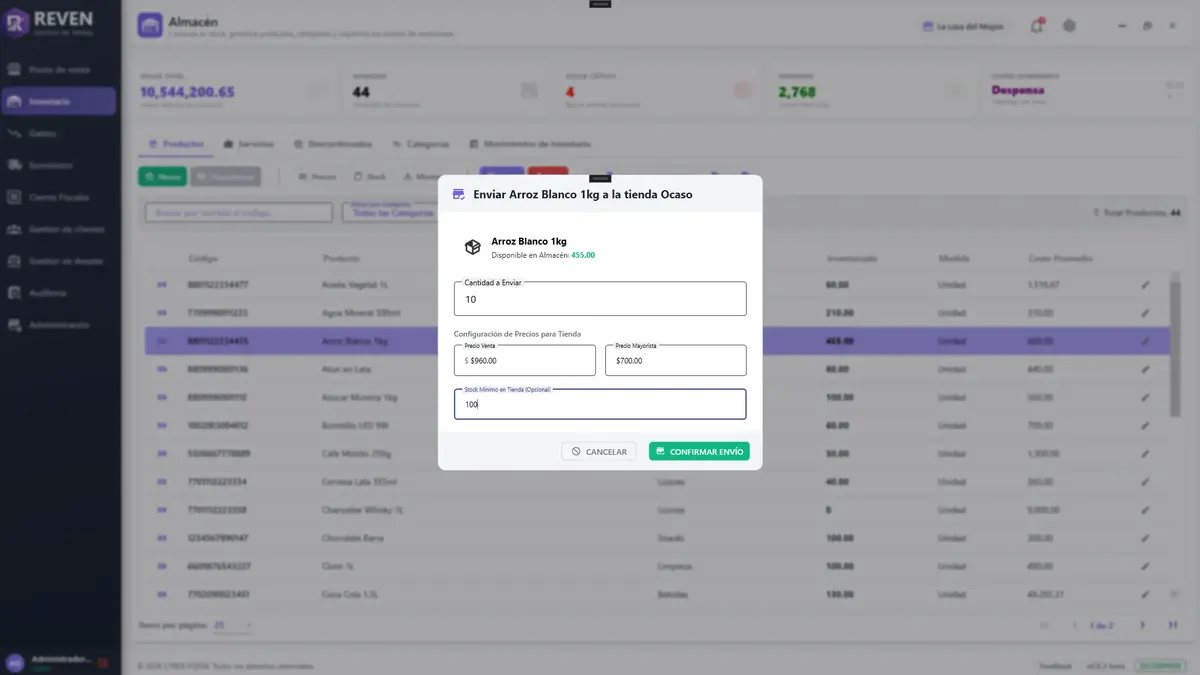Viewport: 1200px width, 675px height.
Task: Click the Coca Cola 1.5L product name
Action: 352,594
